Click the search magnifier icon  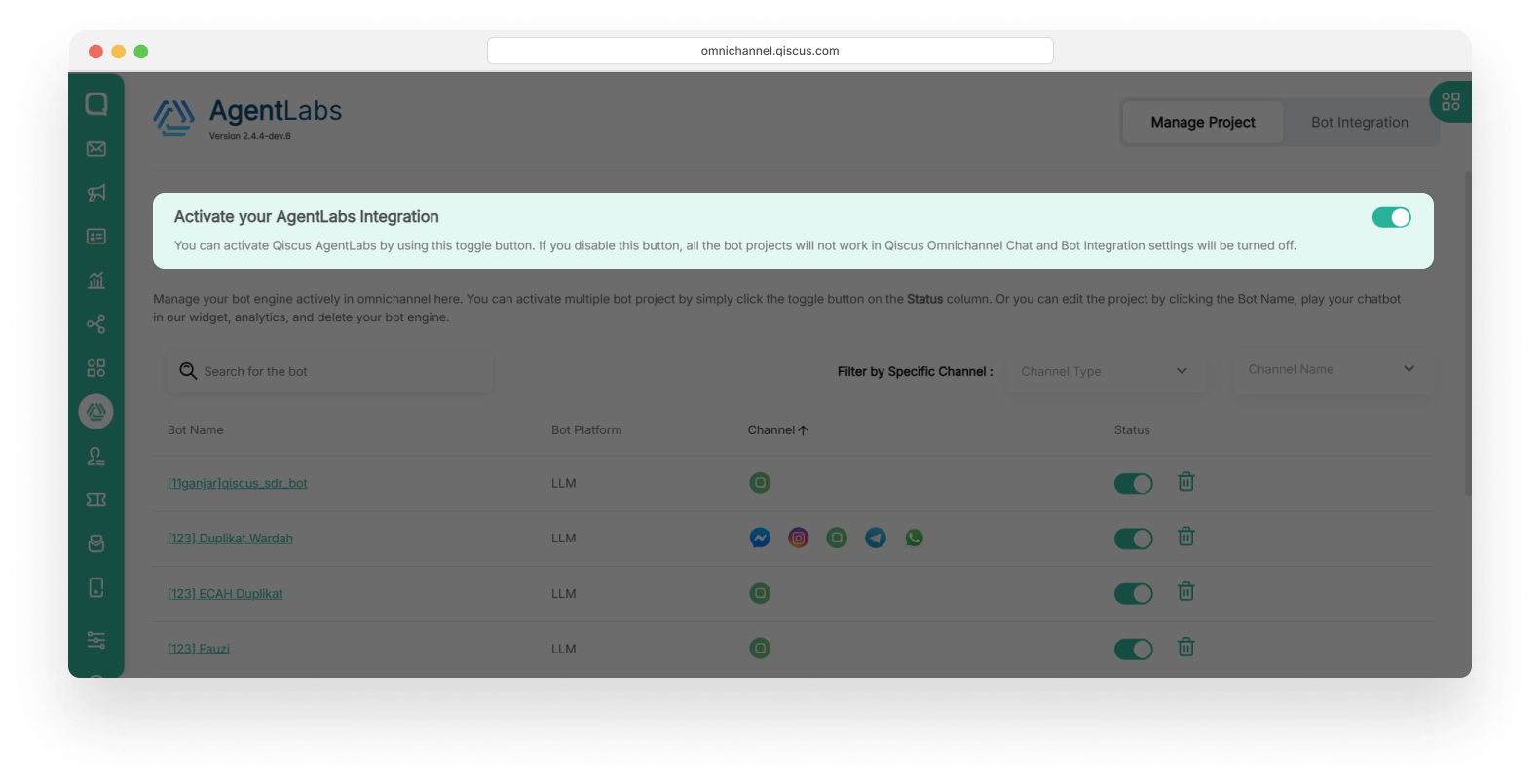point(188,371)
